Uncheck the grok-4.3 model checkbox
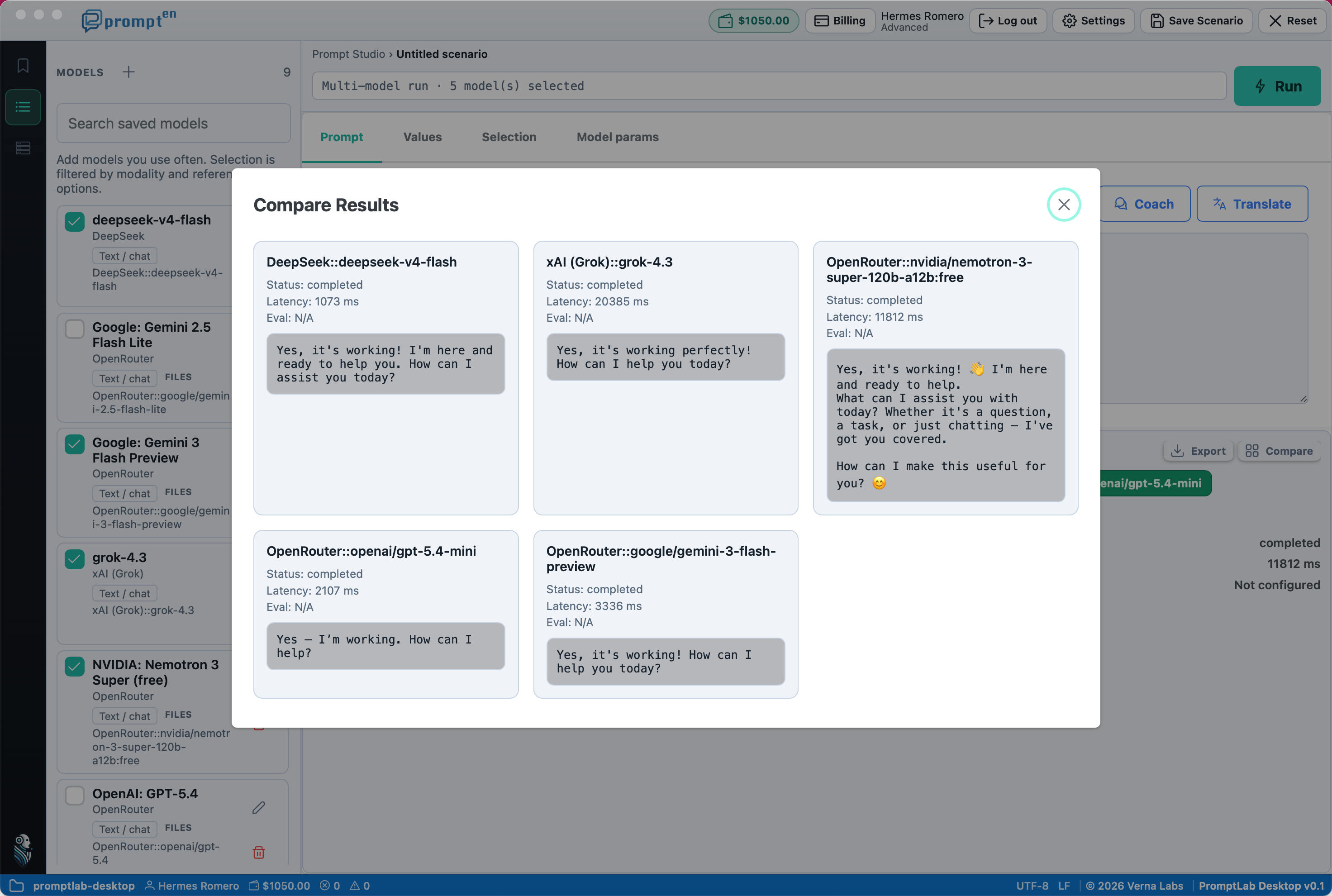Screen dimensions: 1332x896 point(75,559)
